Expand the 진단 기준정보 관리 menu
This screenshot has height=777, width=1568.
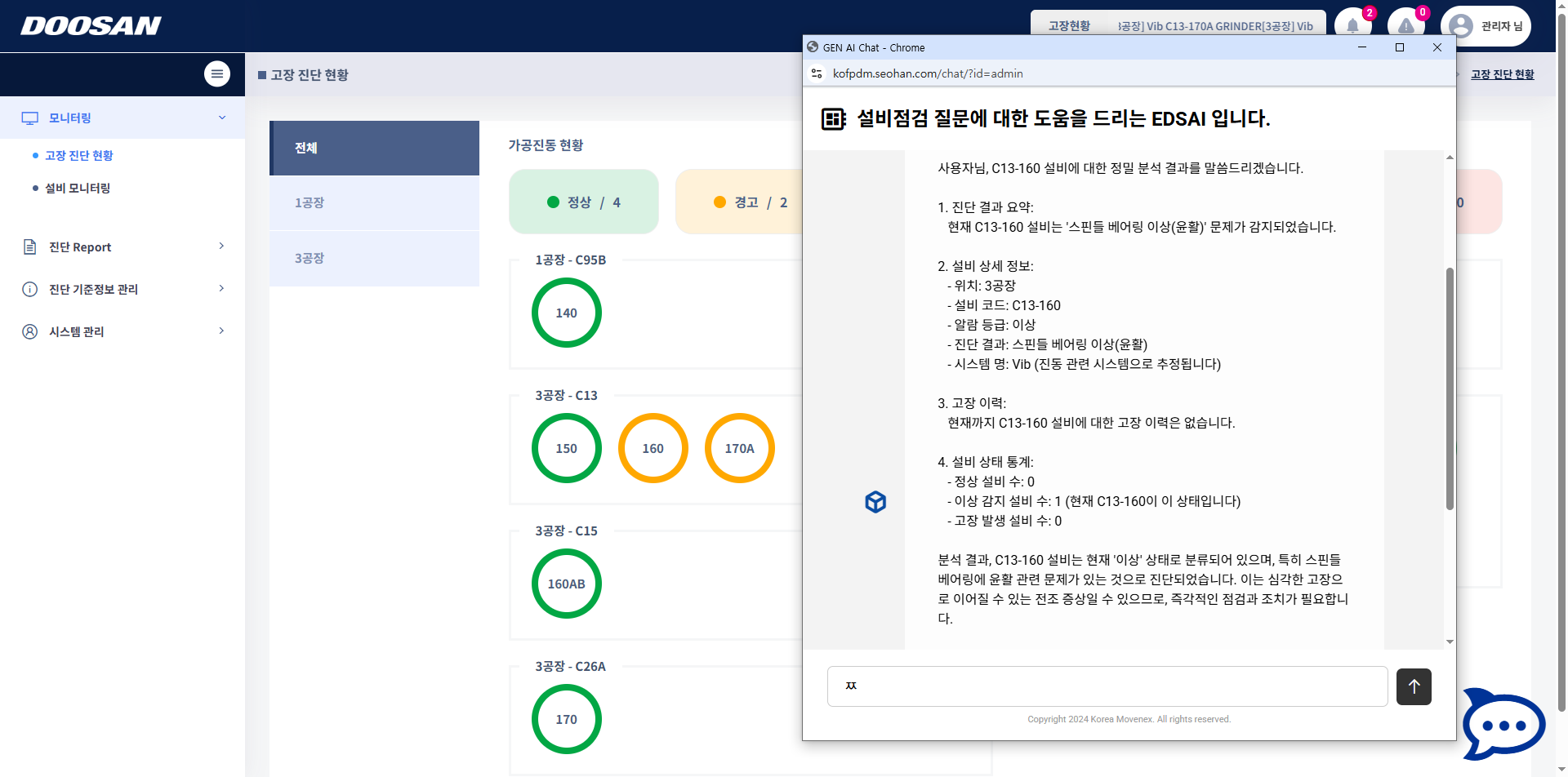point(122,289)
